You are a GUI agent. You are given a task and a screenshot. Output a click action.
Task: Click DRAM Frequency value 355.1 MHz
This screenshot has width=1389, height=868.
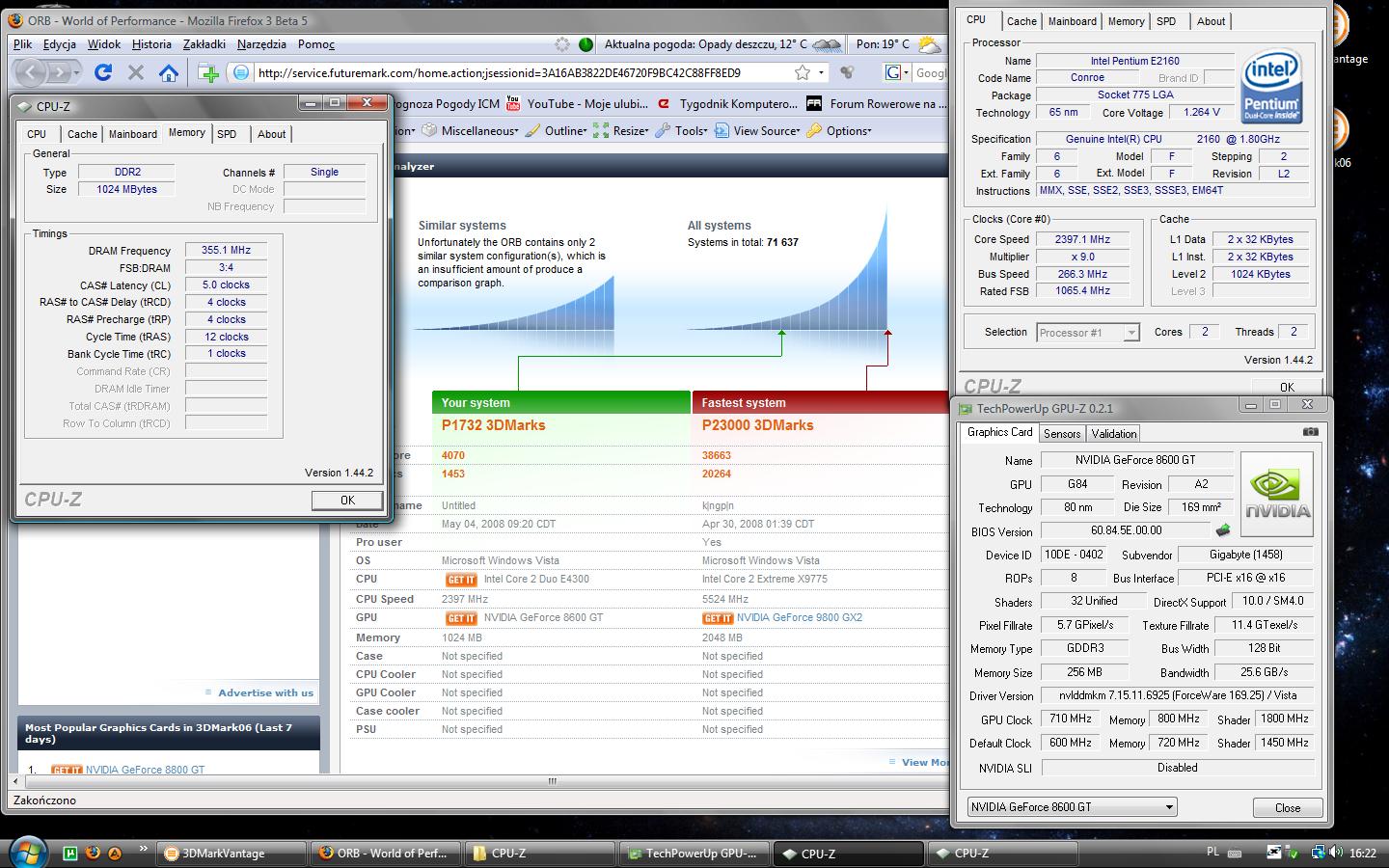226,250
